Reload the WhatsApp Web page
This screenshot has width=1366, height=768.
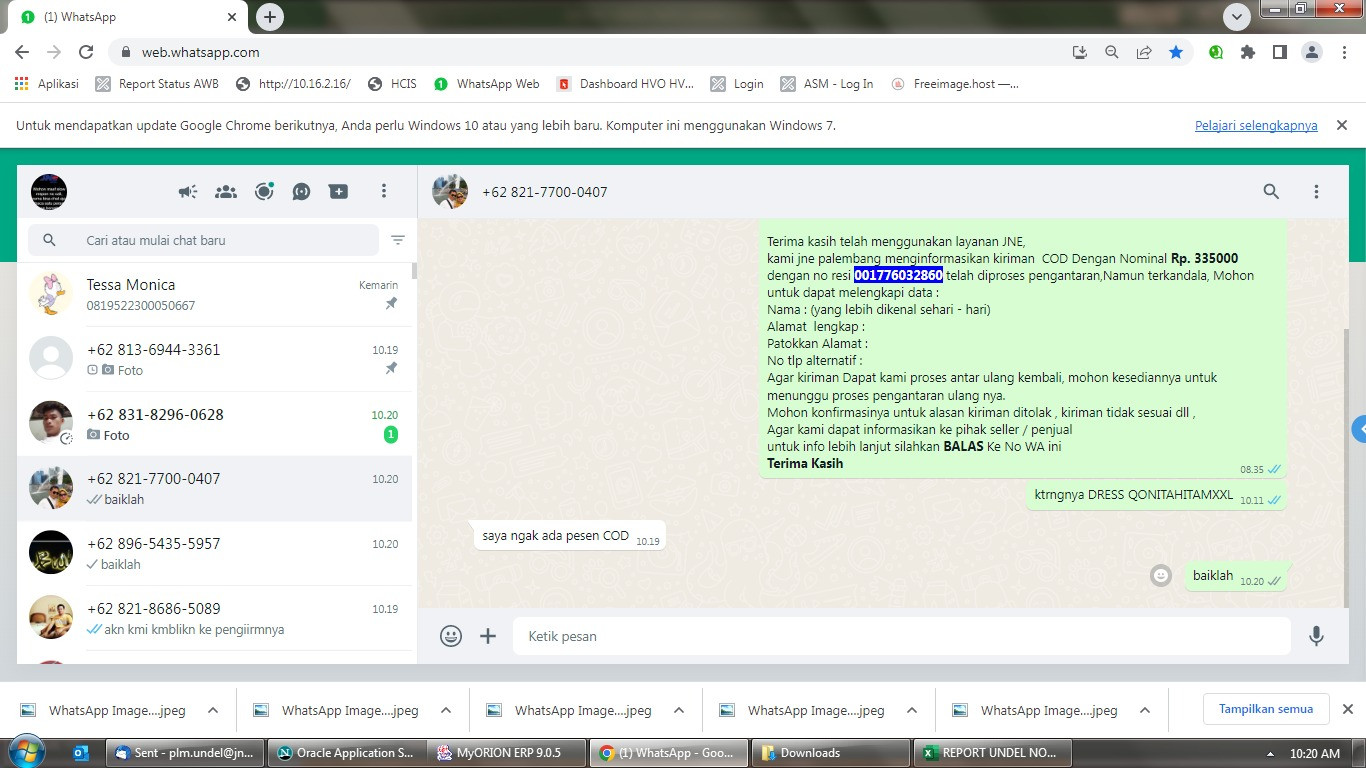tap(86, 52)
